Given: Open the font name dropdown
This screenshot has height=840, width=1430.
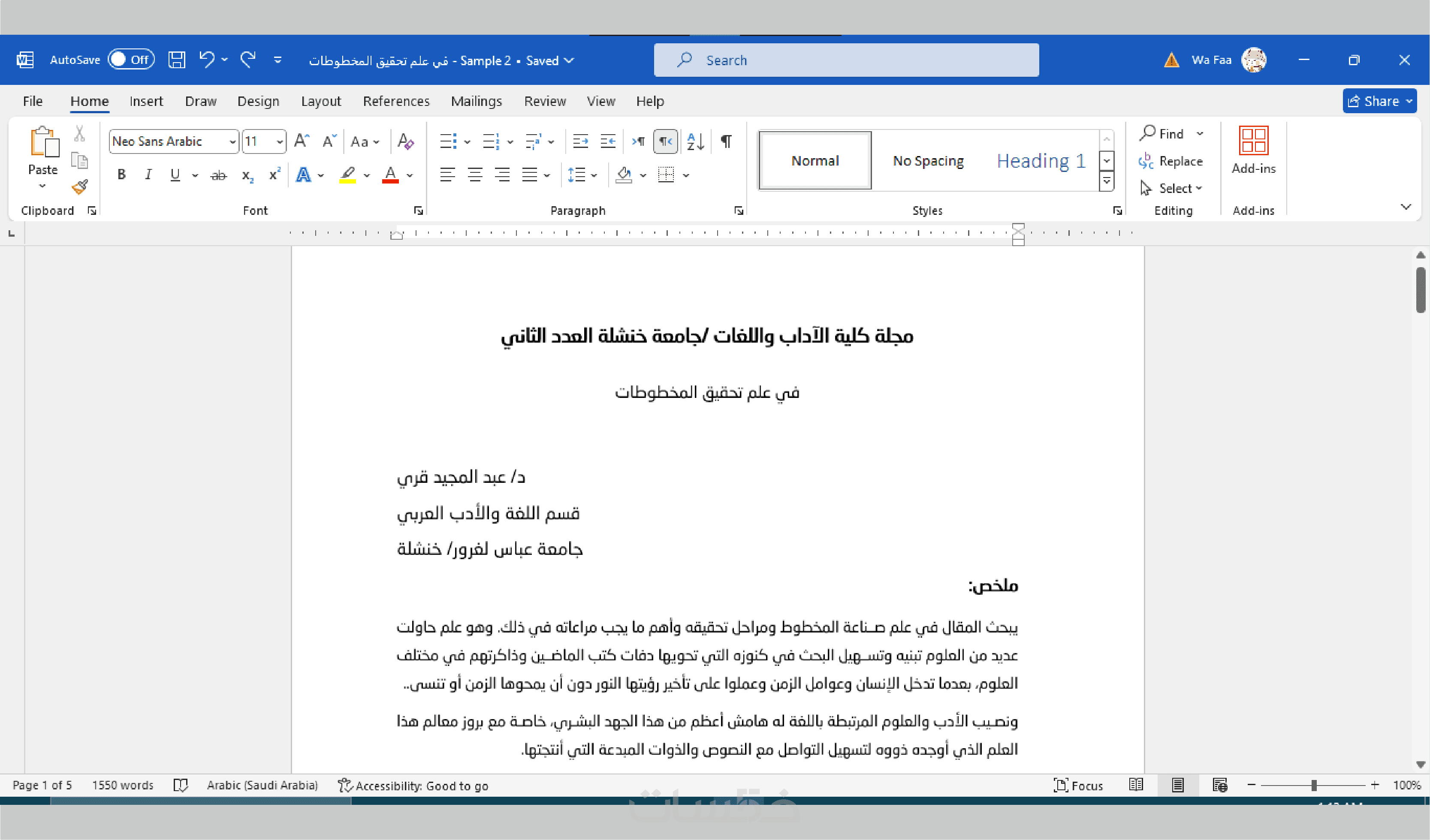Looking at the screenshot, I should (x=232, y=142).
